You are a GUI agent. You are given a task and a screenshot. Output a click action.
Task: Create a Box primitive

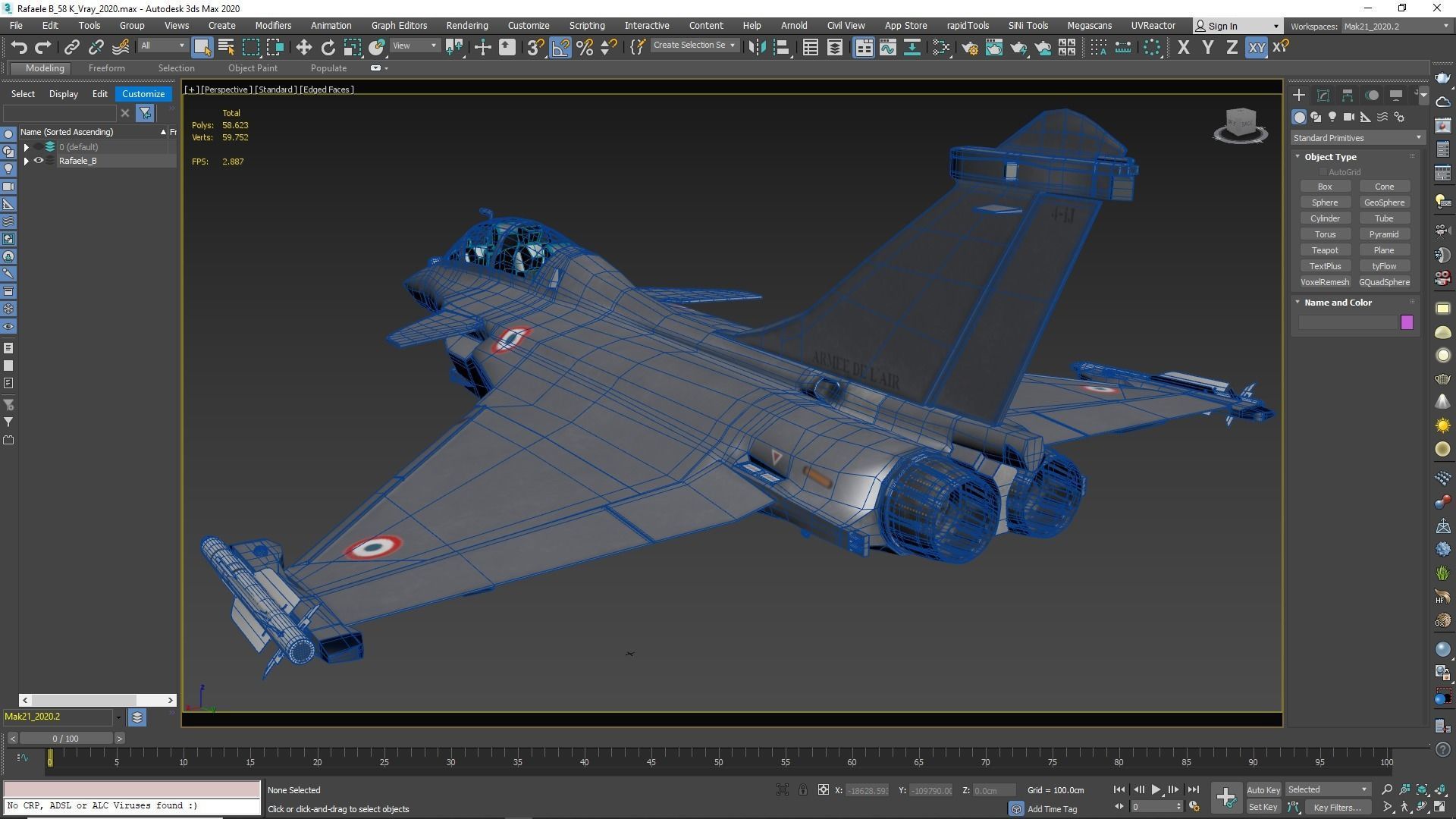[x=1325, y=187]
